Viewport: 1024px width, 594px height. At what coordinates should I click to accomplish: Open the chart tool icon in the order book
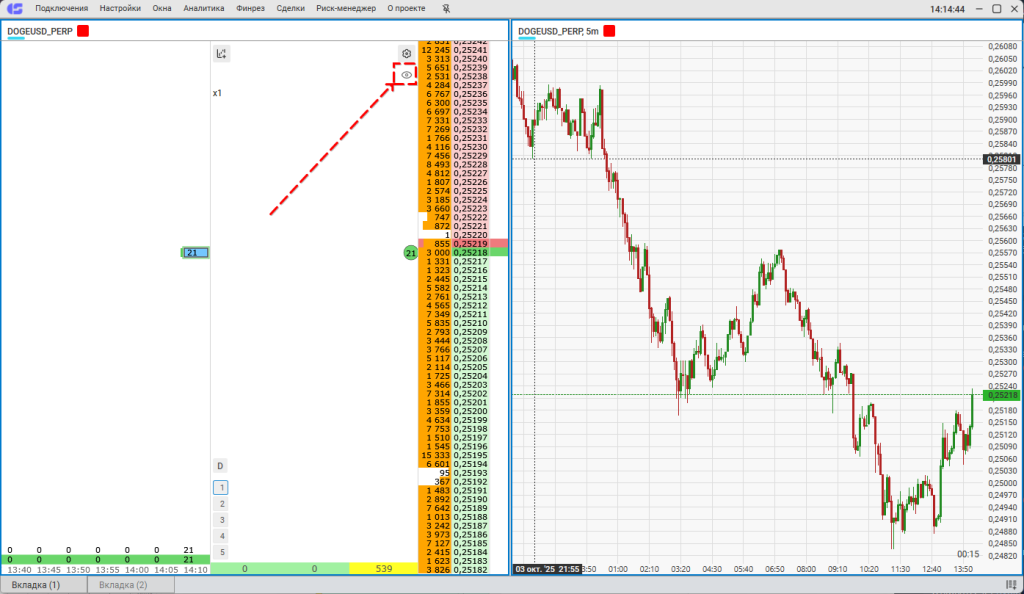222,54
